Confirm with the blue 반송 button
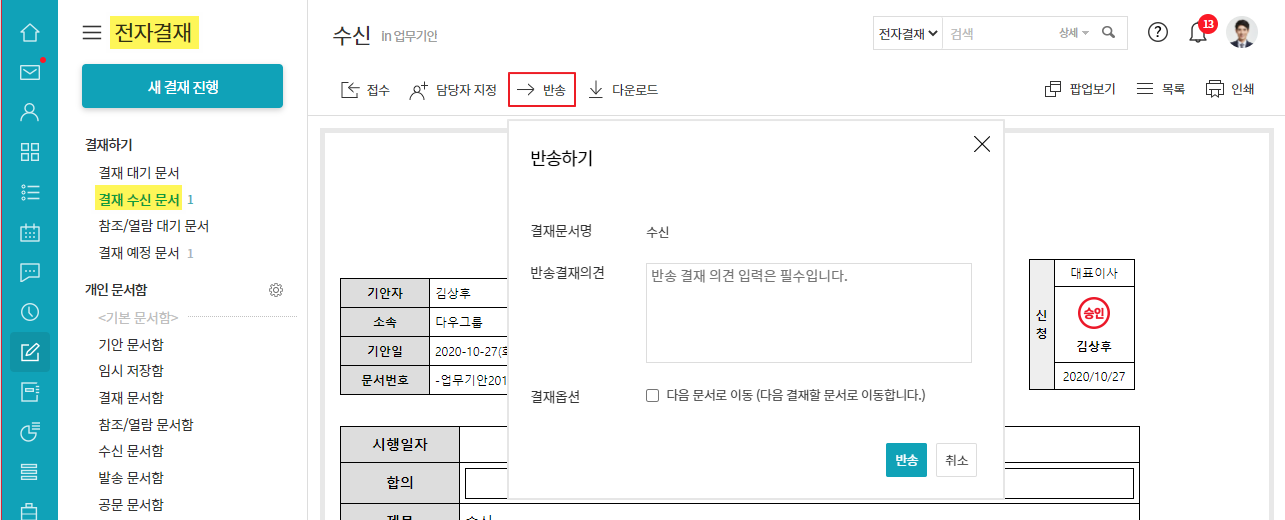Screen dimensions: 1285x520 tap(906, 460)
